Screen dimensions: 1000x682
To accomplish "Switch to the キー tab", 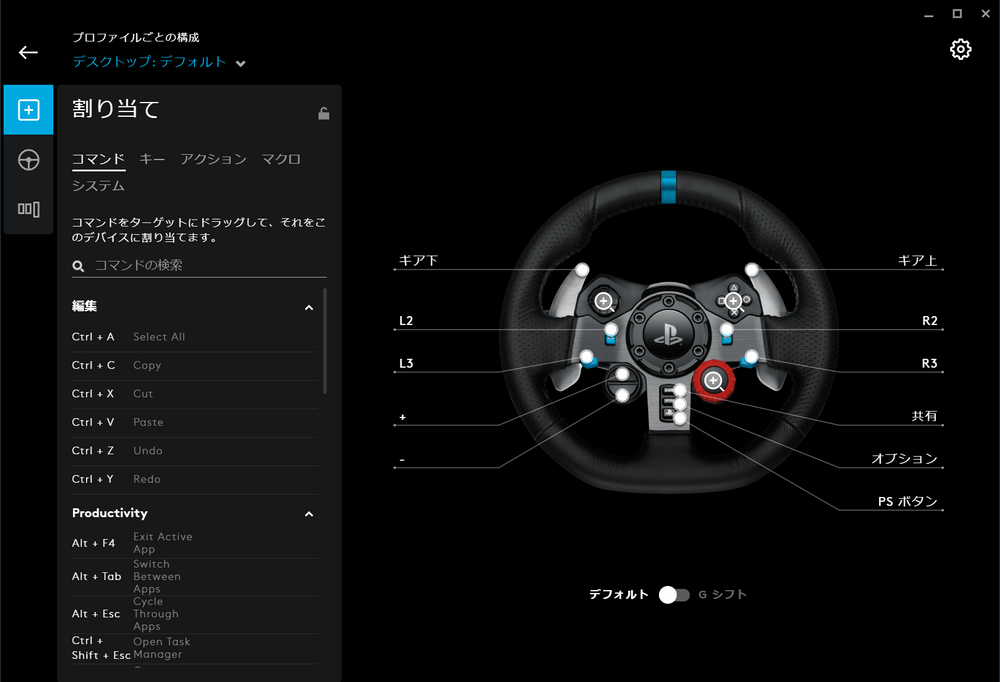I will 152,158.
